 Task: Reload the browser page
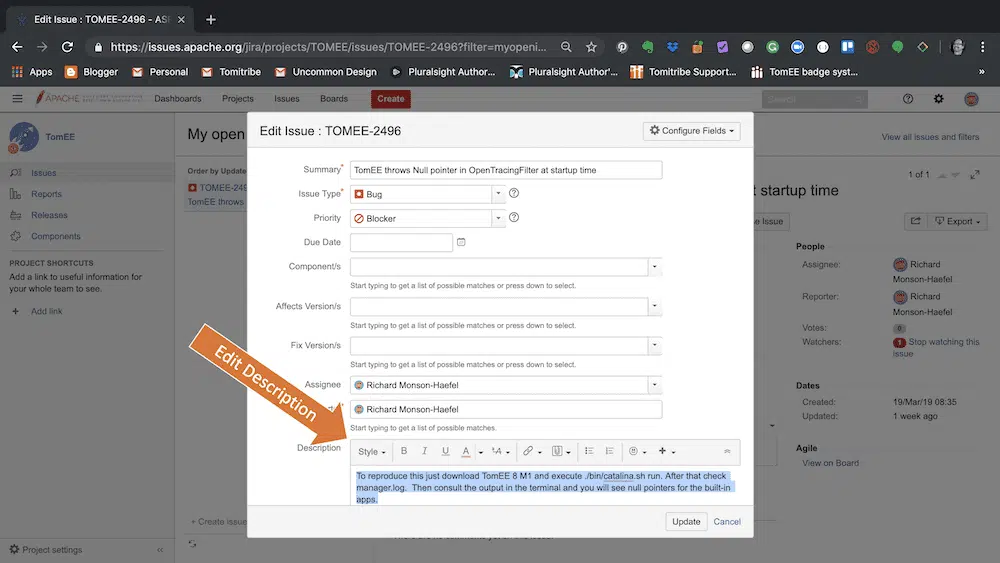tap(67, 47)
